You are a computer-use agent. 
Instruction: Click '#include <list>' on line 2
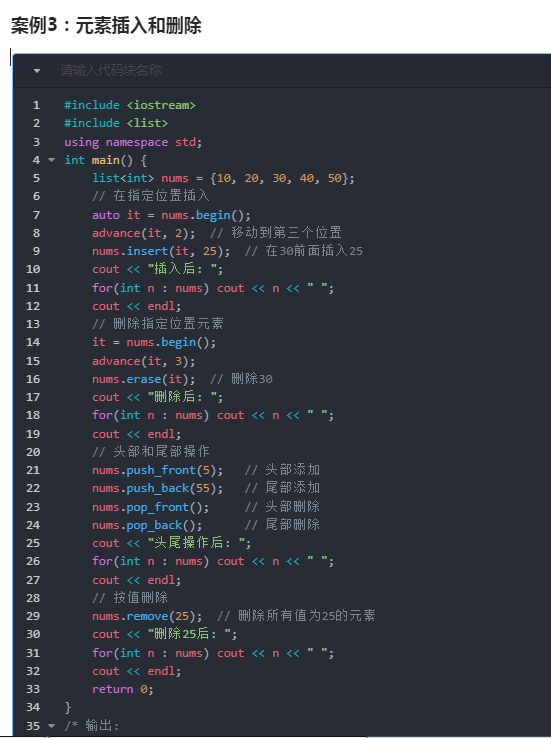pyautogui.click(x=116, y=123)
